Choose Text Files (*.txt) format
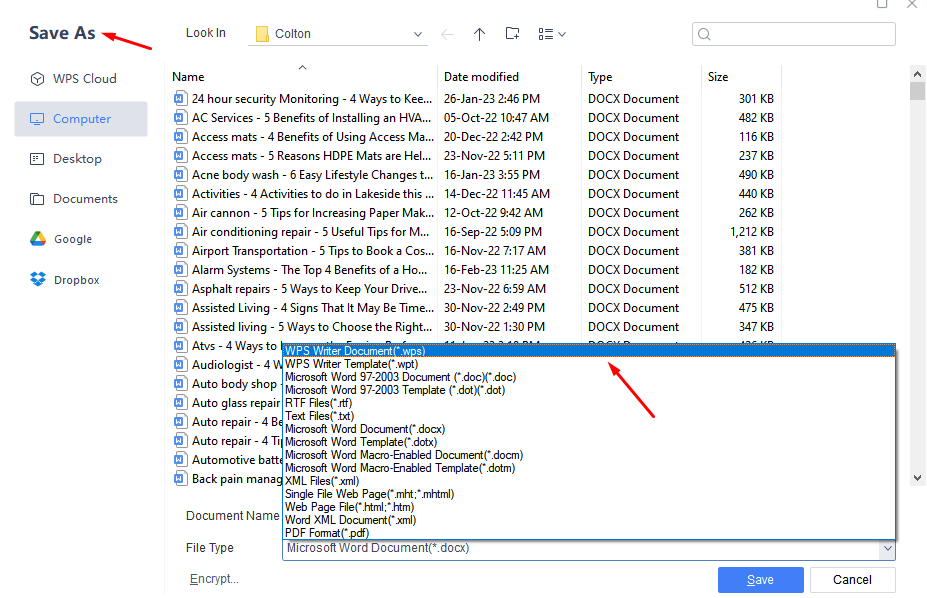 coord(589,416)
